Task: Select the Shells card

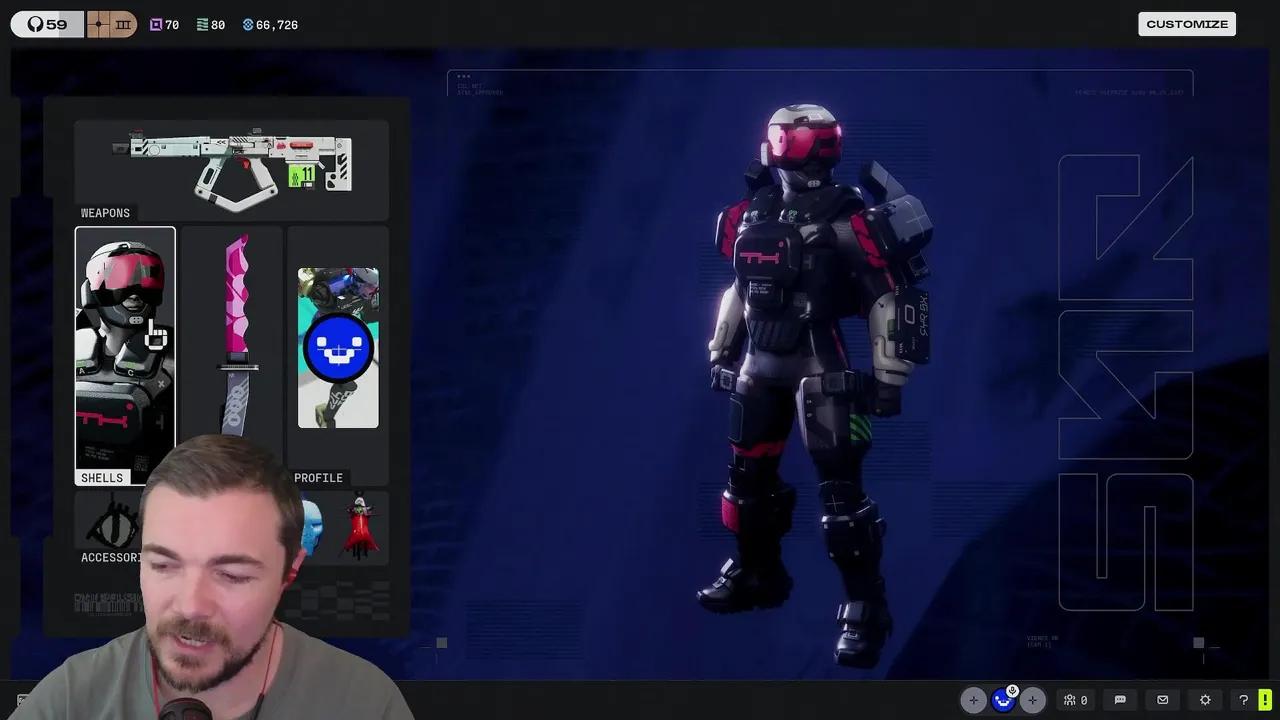Action: click(125, 356)
